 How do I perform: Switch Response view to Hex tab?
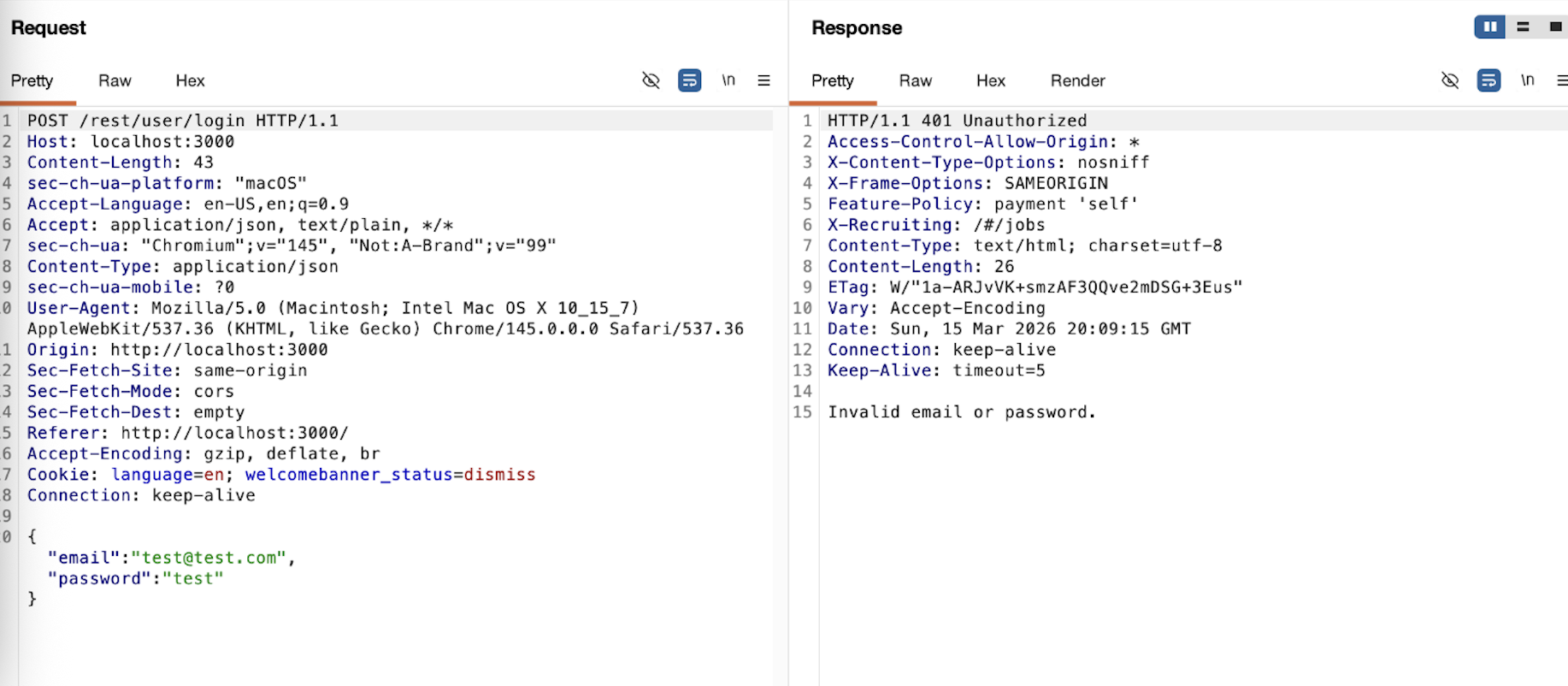pos(990,80)
